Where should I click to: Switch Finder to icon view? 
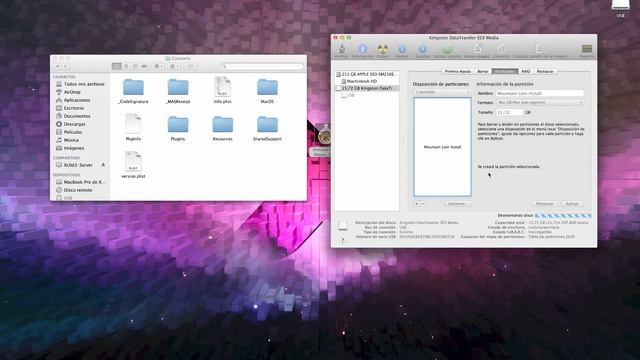(x=117, y=66)
